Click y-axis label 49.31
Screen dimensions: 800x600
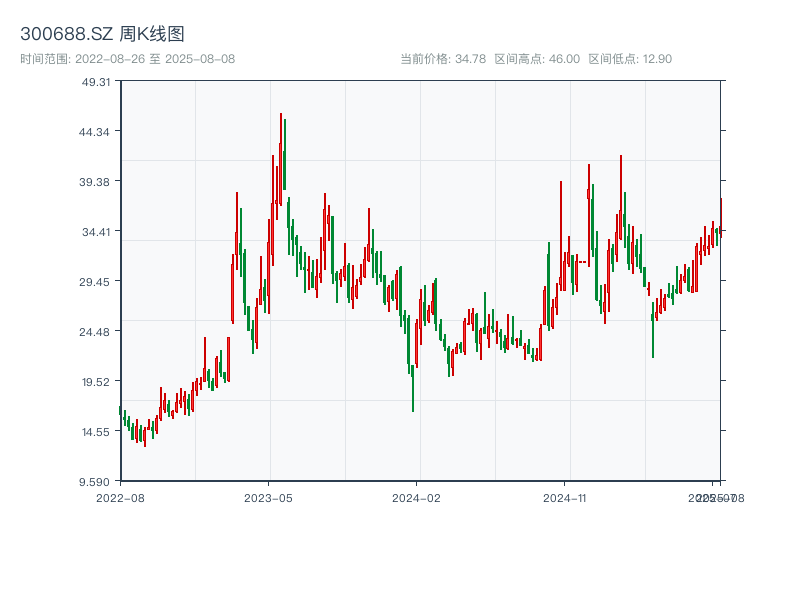96,82
